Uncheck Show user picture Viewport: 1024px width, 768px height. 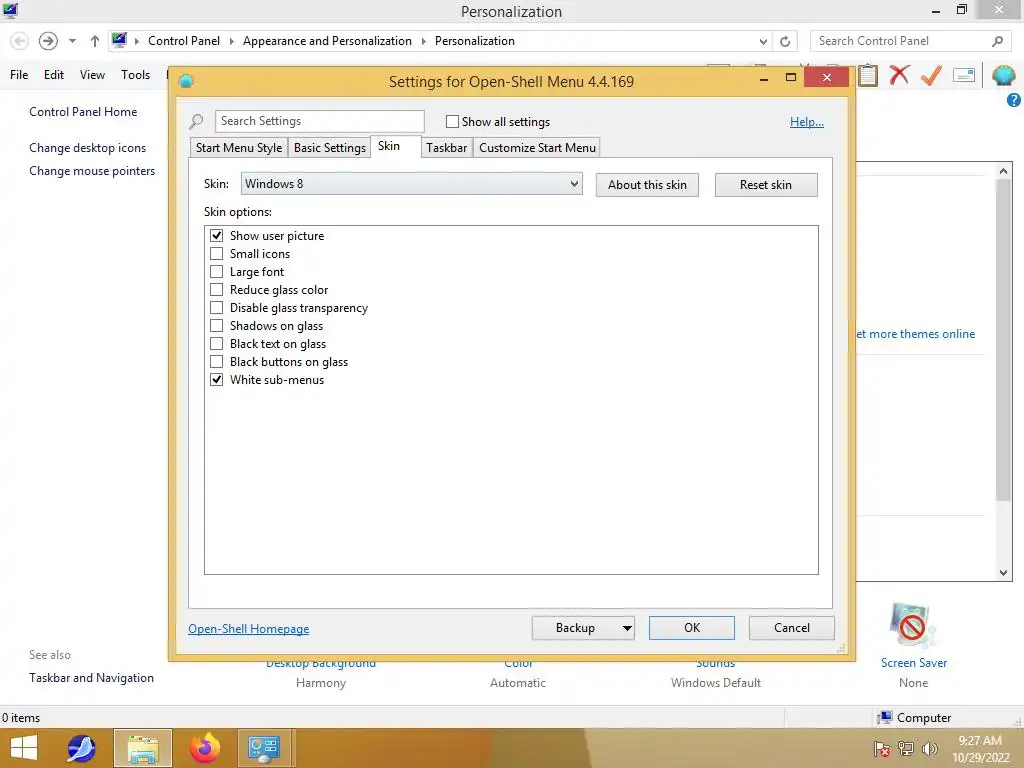(216, 236)
